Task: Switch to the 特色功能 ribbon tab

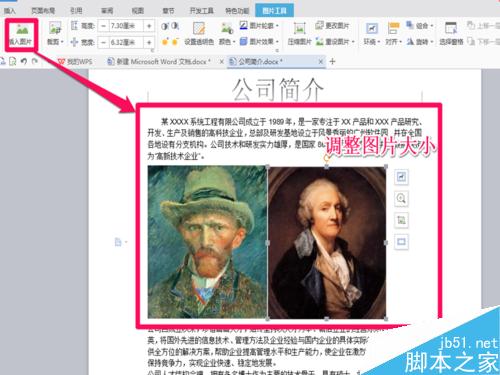Action: 237,11
